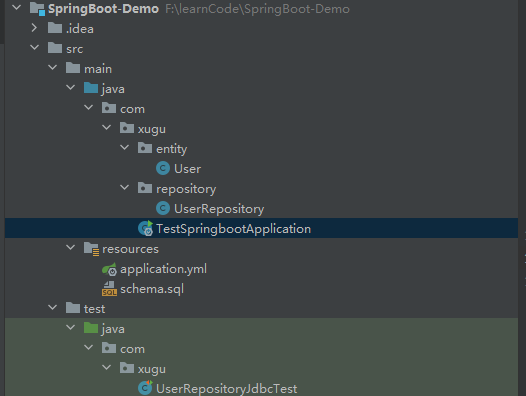The width and height of the screenshot is (526, 396).
Task: Click the com package icon under test
Action: click(x=109, y=348)
